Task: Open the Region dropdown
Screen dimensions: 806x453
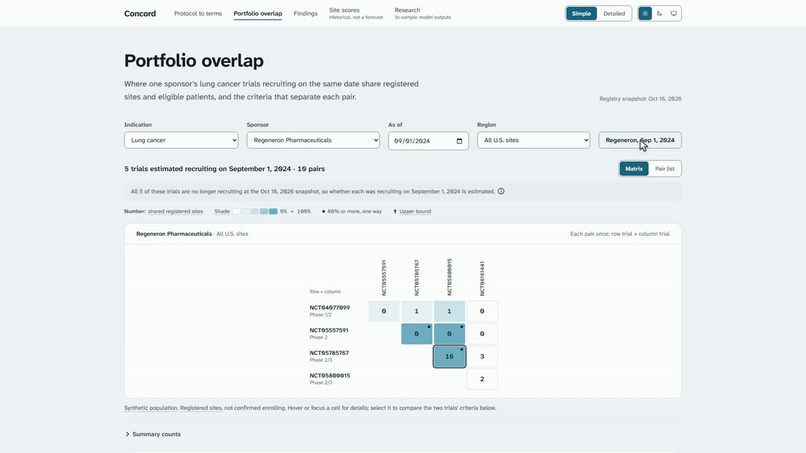Action: tap(534, 140)
